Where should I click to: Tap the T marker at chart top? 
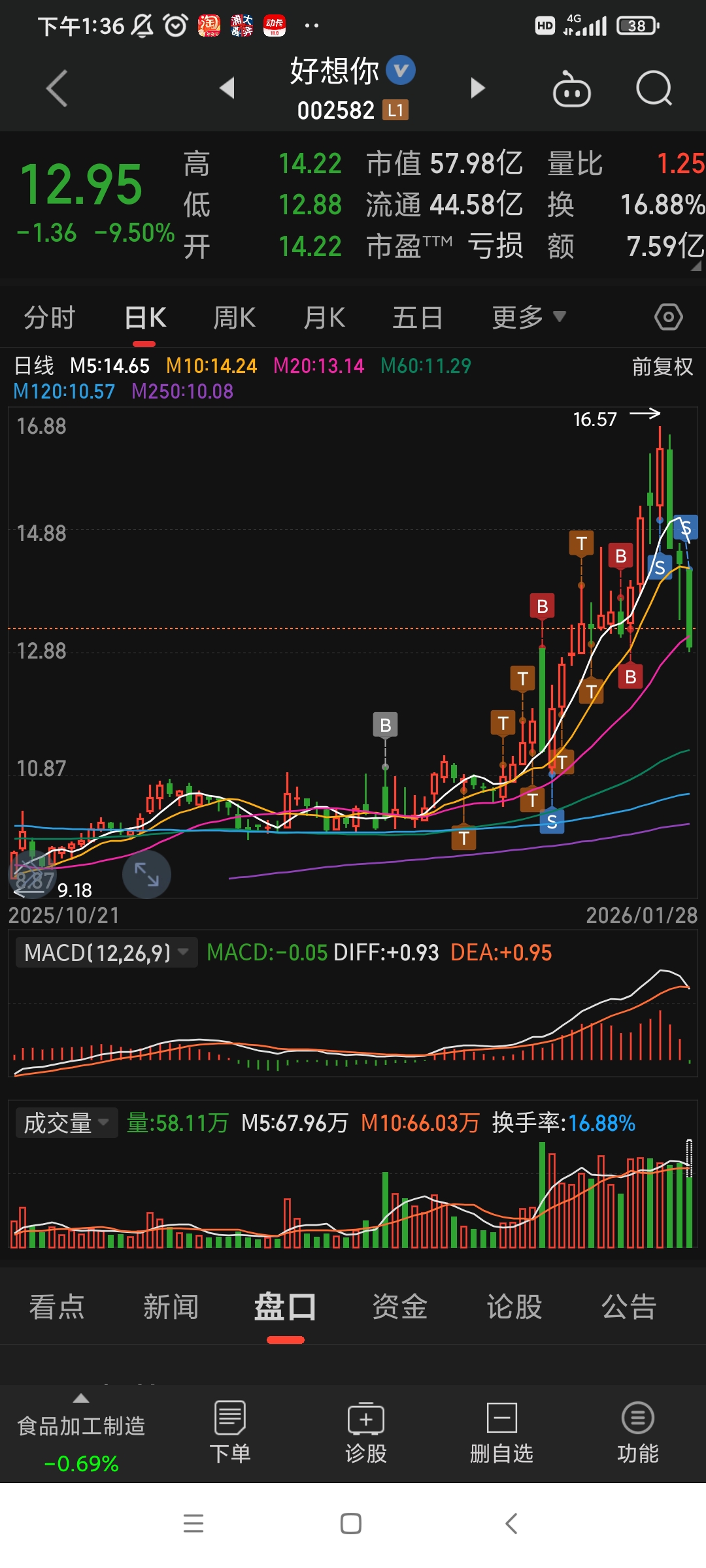[581, 544]
